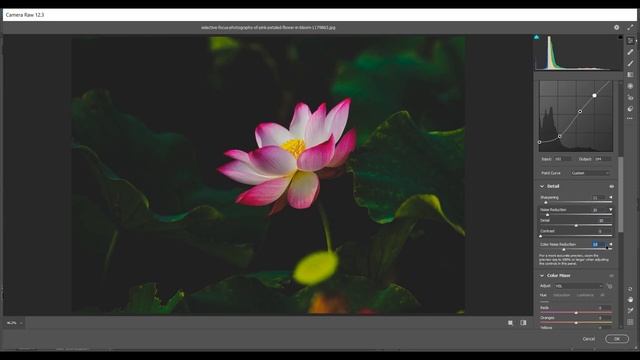
Task: Open the Color Mixer Adjust dropdown
Action: [x=578, y=286]
